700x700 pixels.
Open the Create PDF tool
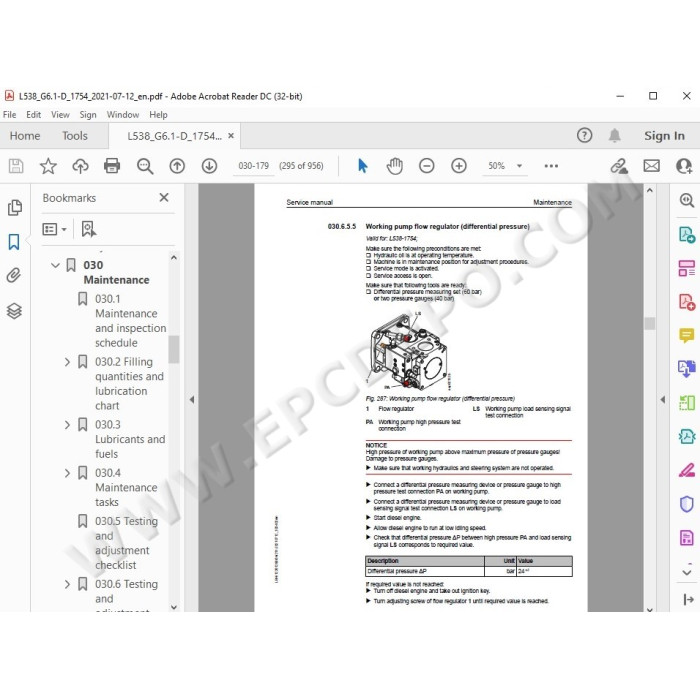click(x=687, y=302)
